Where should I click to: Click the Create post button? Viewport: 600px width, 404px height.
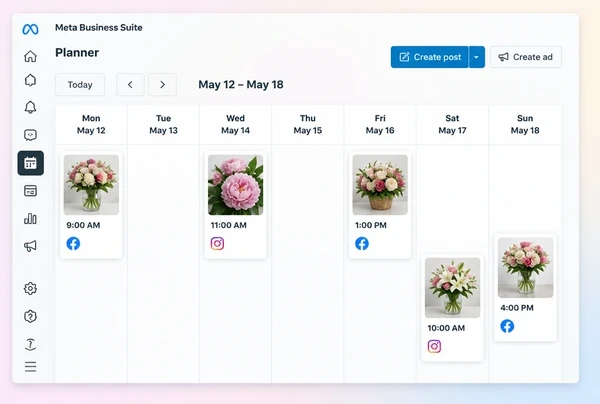tap(430, 57)
